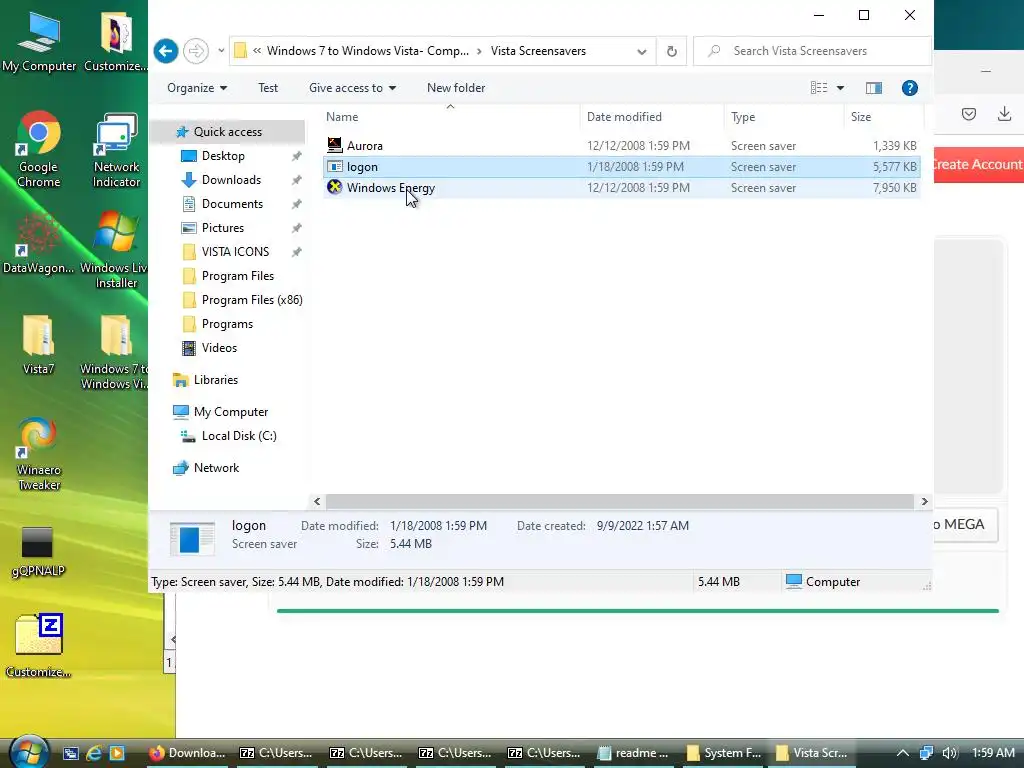Toggle the preview pane icon

point(873,88)
